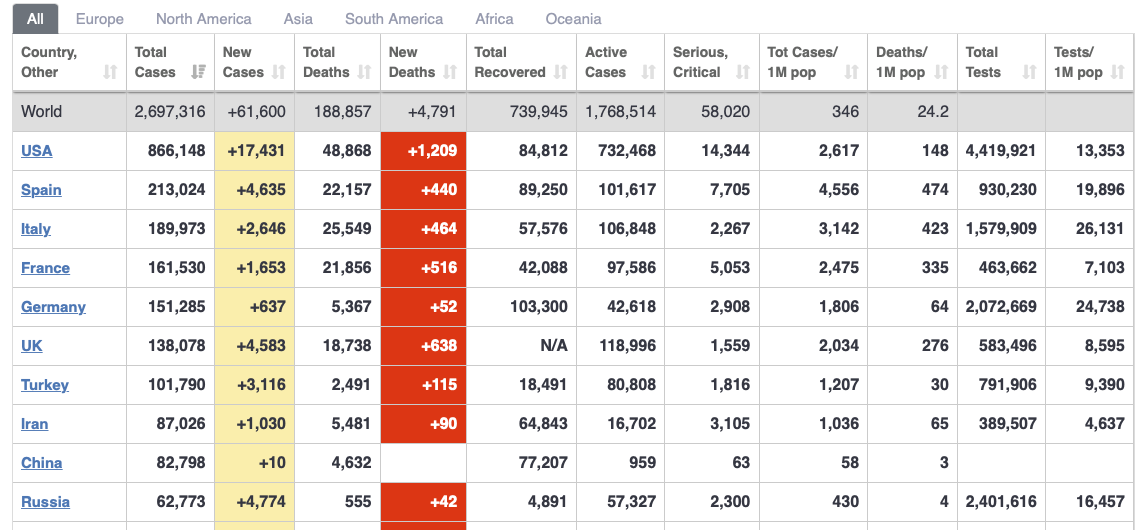Open the Asia region tab

point(298,19)
